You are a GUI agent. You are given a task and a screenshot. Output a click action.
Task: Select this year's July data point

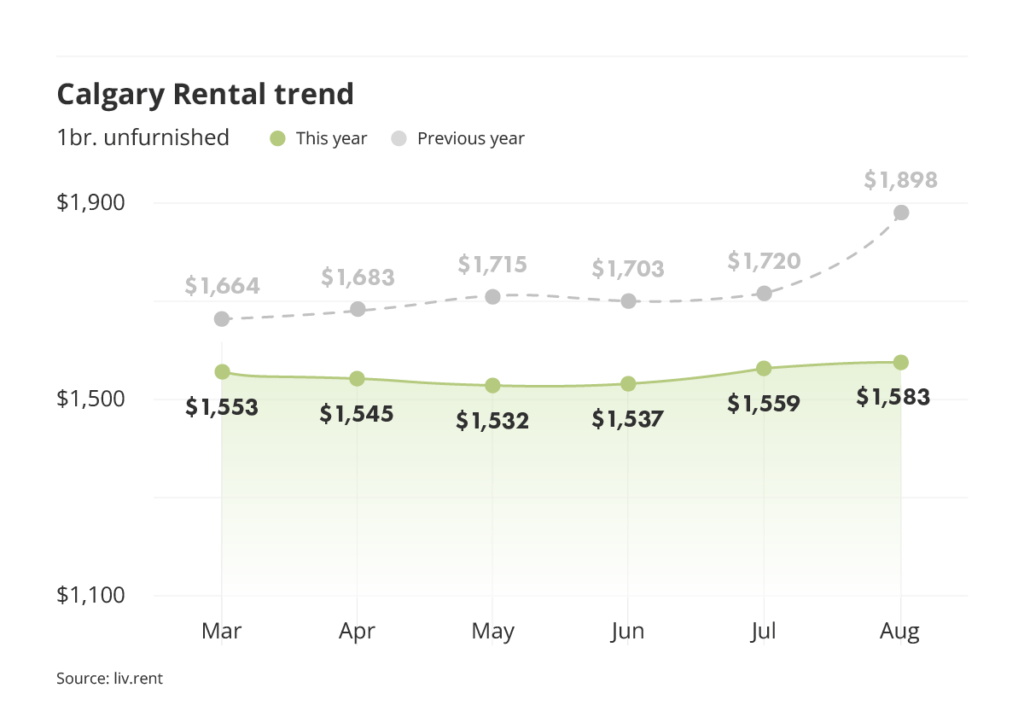(764, 368)
